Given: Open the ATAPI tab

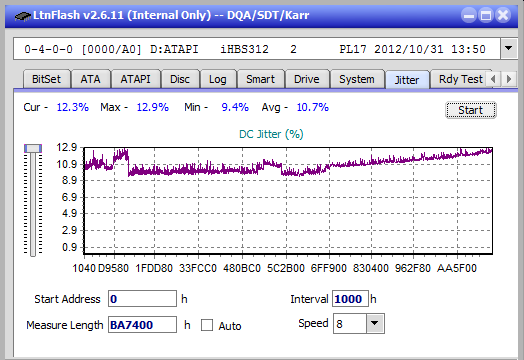Looking at the screenshot, I should click(135, 79).
